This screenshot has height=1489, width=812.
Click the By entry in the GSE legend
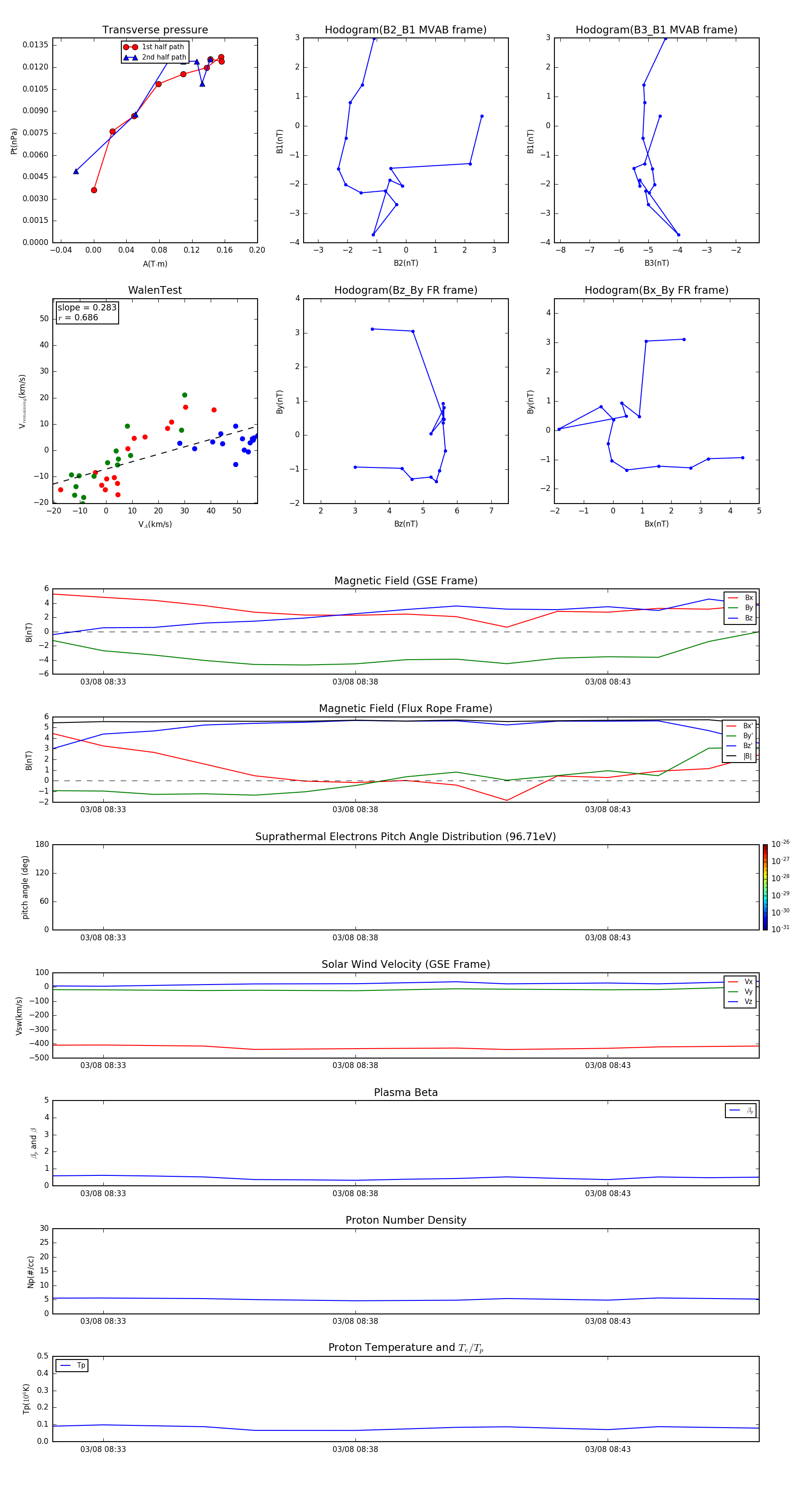tap(741, 607)
